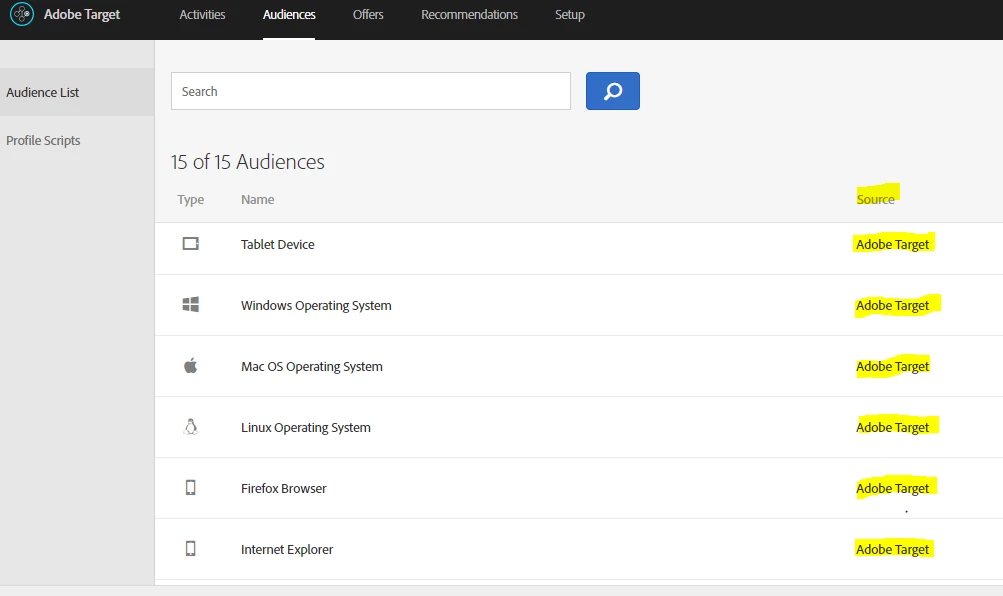Open the Windows Operating System audience
The height and width of the screenshot is (596, 1003).
[316, 306]
